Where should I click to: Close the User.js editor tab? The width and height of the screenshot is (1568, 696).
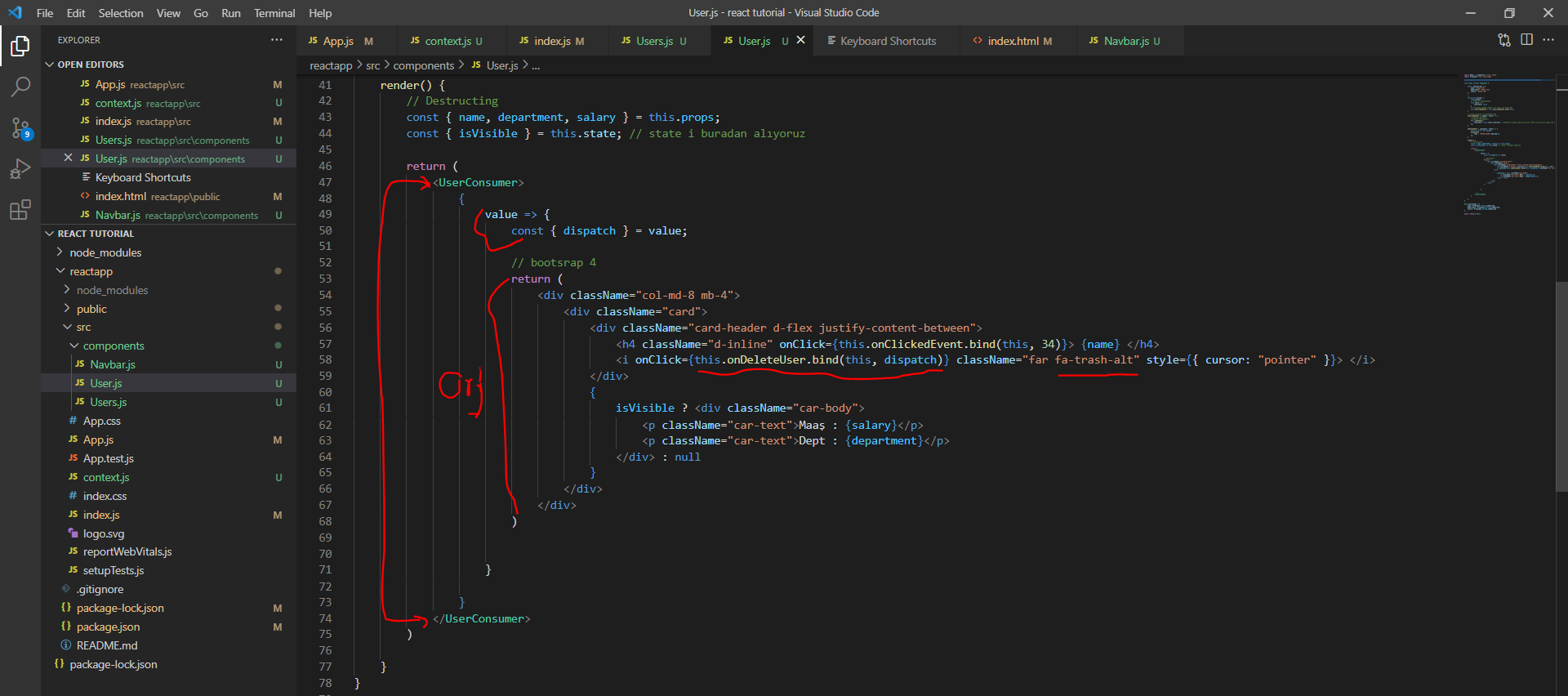pos(800,40)
